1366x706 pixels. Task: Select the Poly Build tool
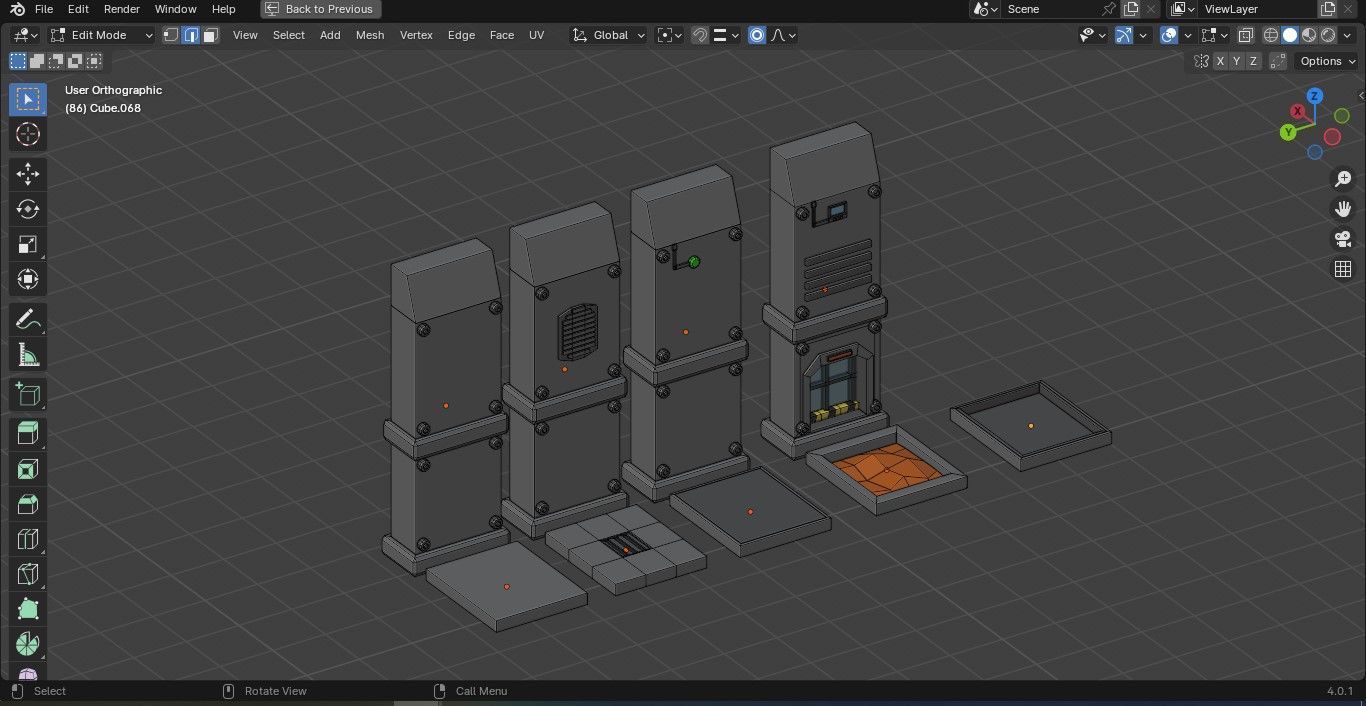(27, 609)
